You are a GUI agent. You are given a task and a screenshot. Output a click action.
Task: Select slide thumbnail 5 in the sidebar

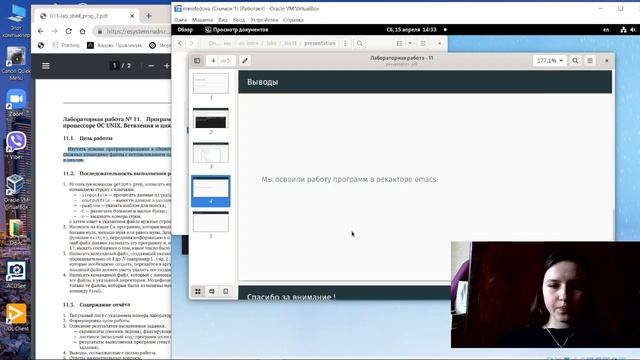pos(211,222)
